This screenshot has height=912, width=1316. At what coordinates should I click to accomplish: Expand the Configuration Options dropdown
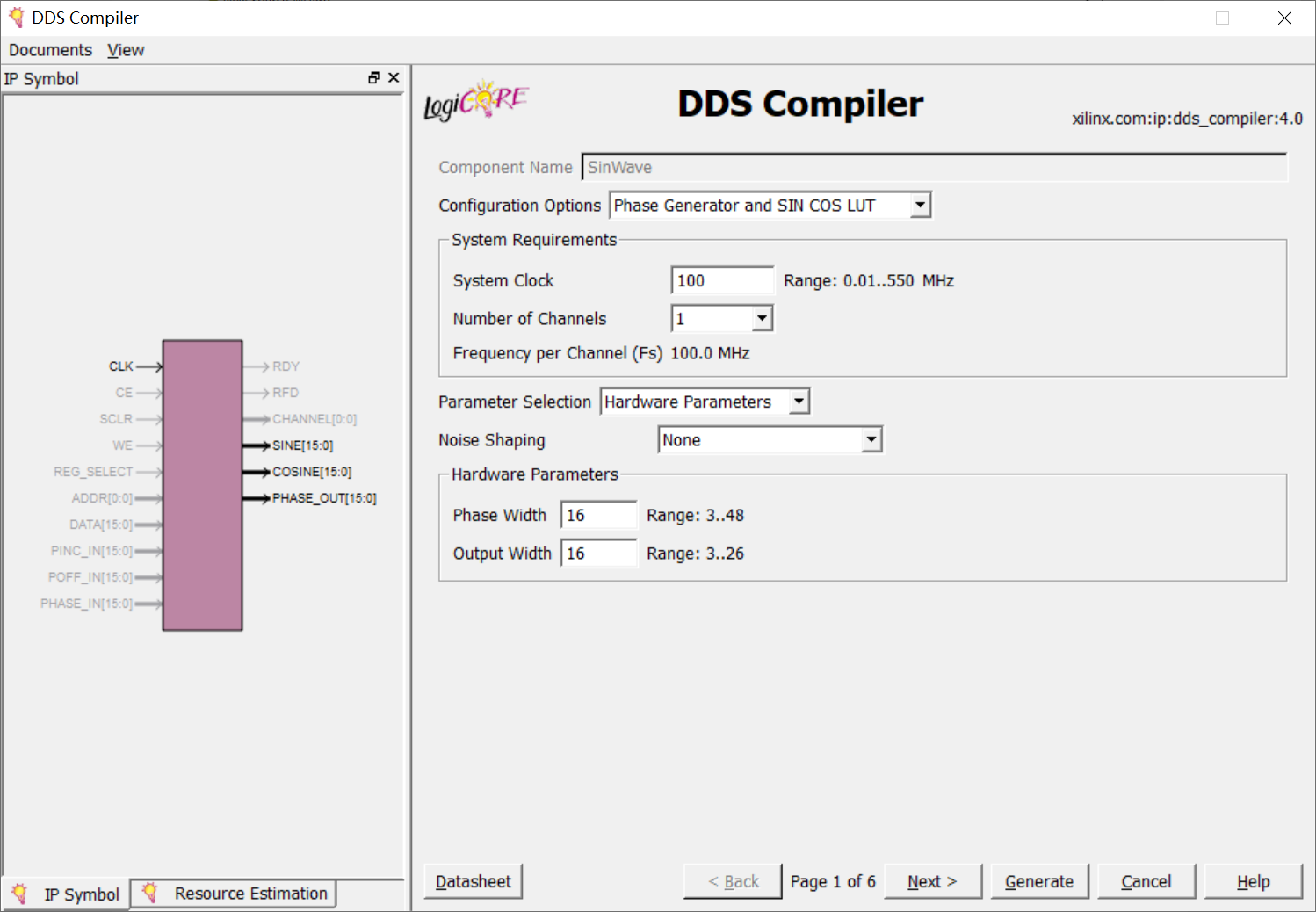point(920,206)
